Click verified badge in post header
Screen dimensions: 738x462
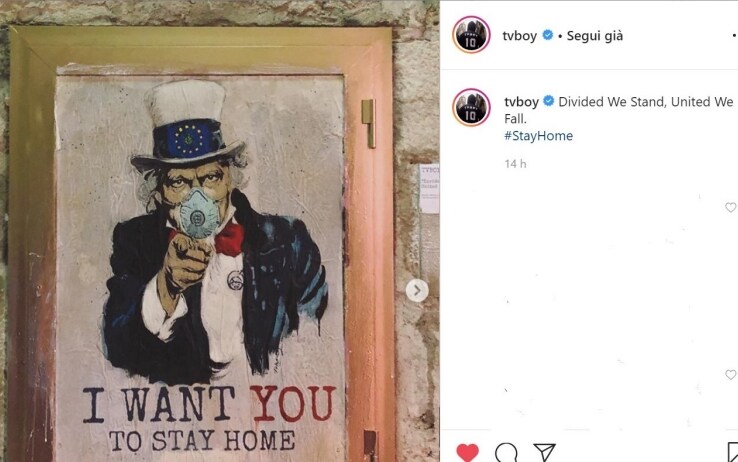(x=547, y=35)
